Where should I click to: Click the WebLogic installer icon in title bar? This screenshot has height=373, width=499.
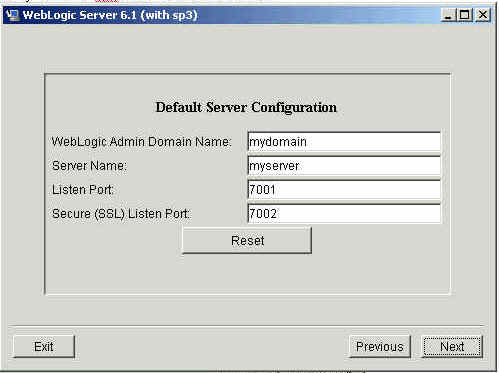coord(12,15)
